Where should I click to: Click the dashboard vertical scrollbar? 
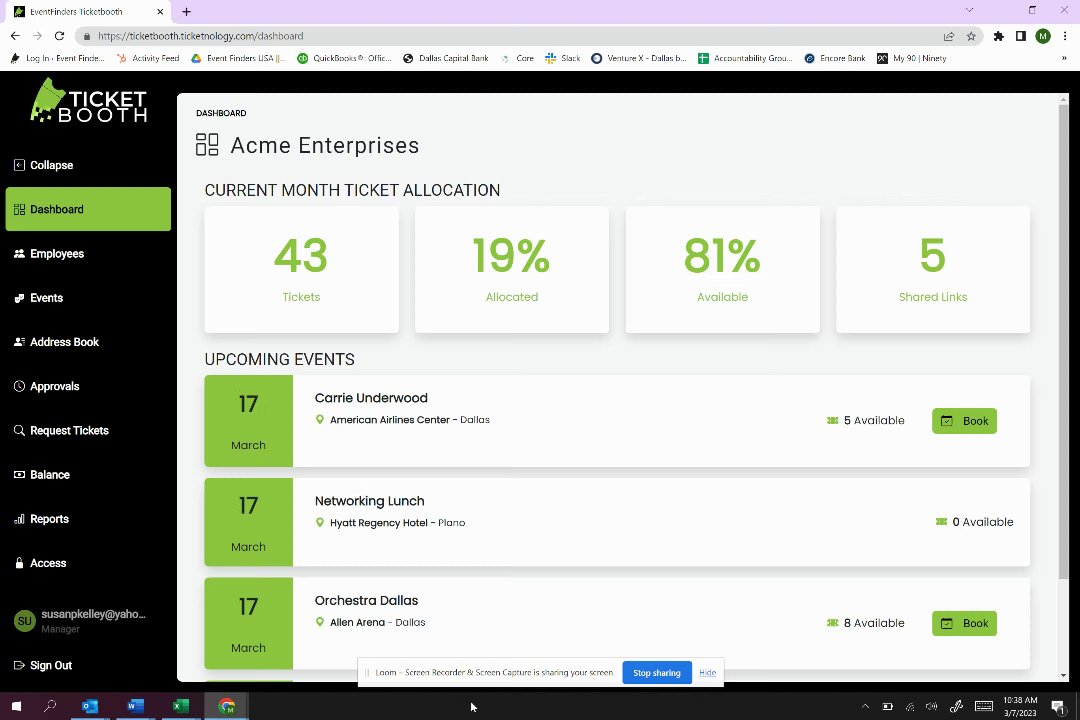pyautogui.click(x=1063, y=340)
